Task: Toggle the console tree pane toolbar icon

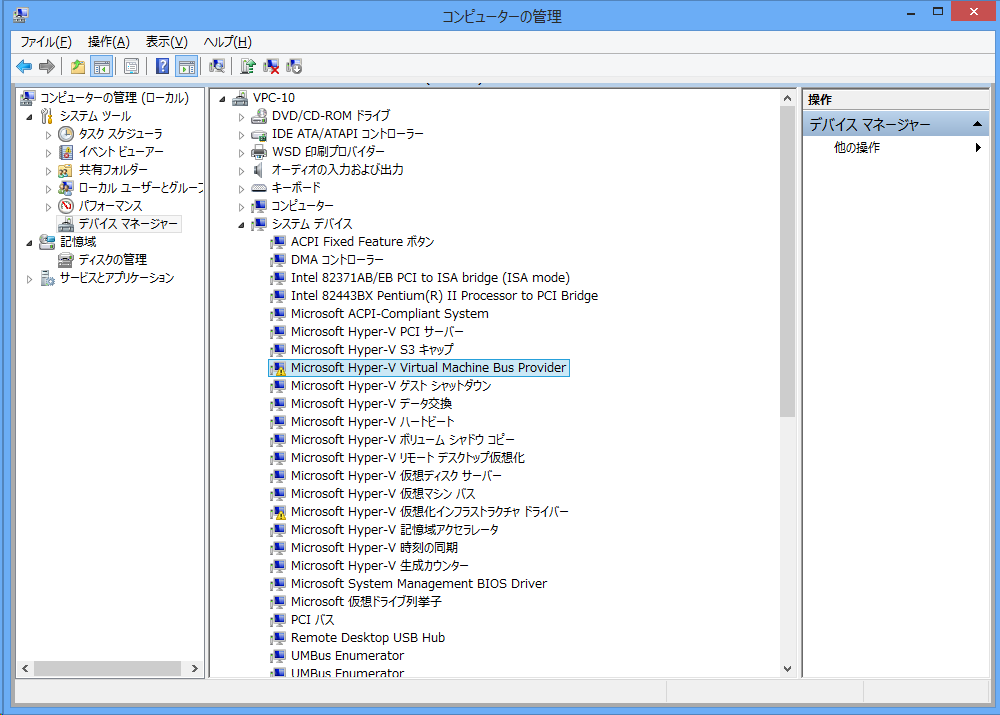Action: pyautogui.click(x=101, y=66)
